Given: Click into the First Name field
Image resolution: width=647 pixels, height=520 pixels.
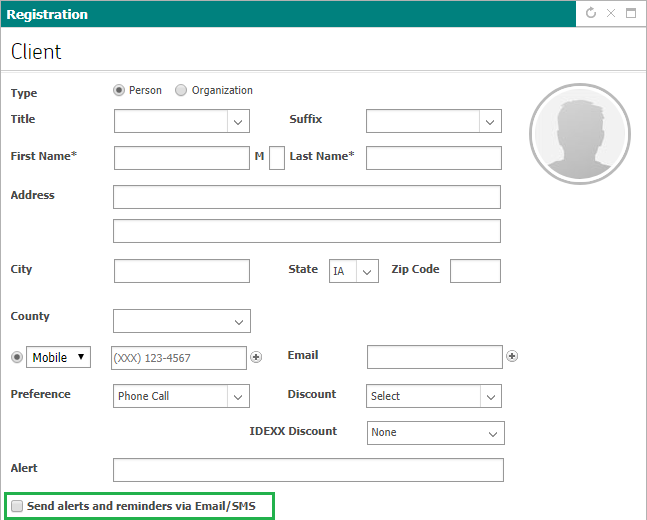Looking at the screenshot, I should (x=182, y=158).
